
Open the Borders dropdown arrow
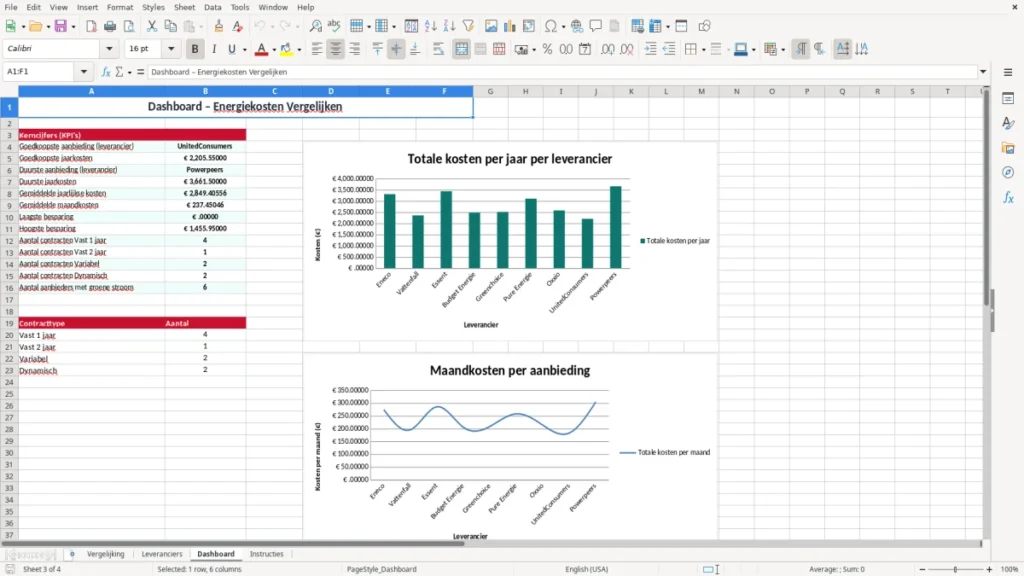703,50
